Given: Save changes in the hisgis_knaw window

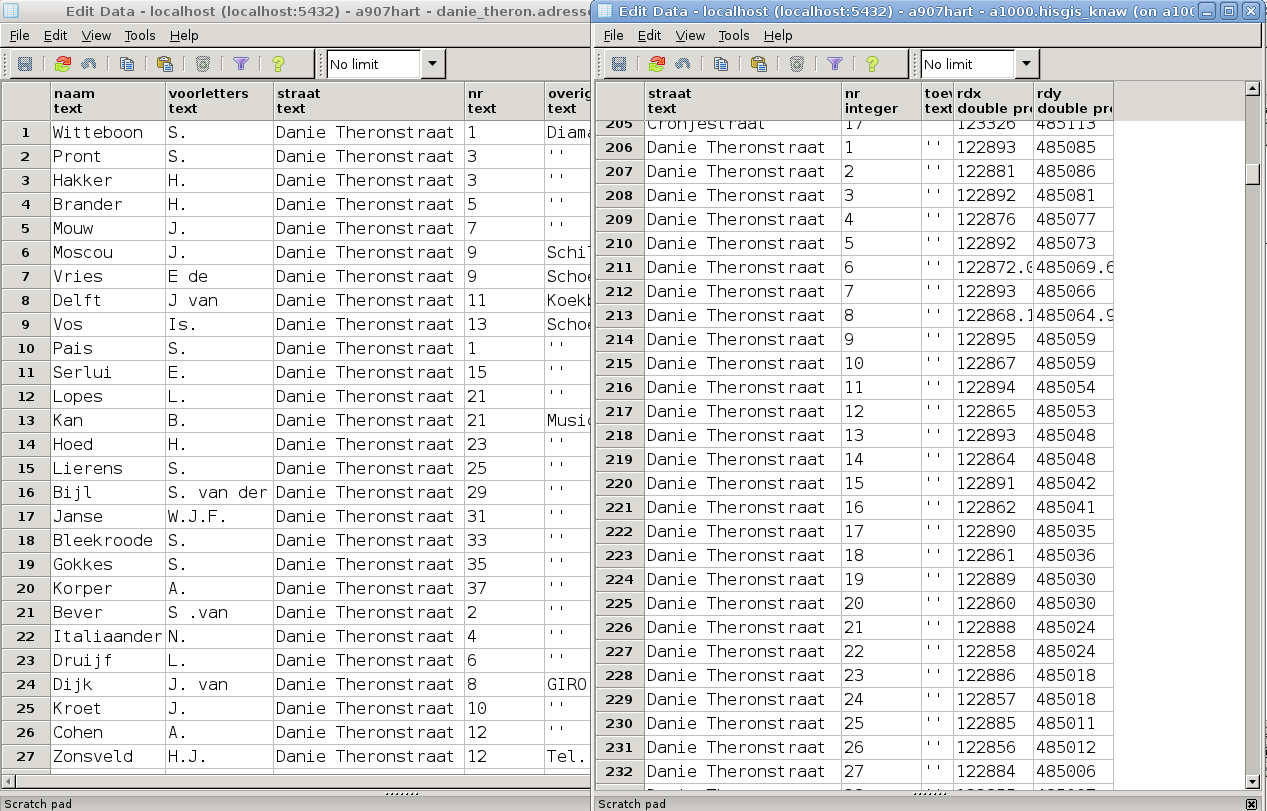Looking at the screenshot, I should point(619,64).
